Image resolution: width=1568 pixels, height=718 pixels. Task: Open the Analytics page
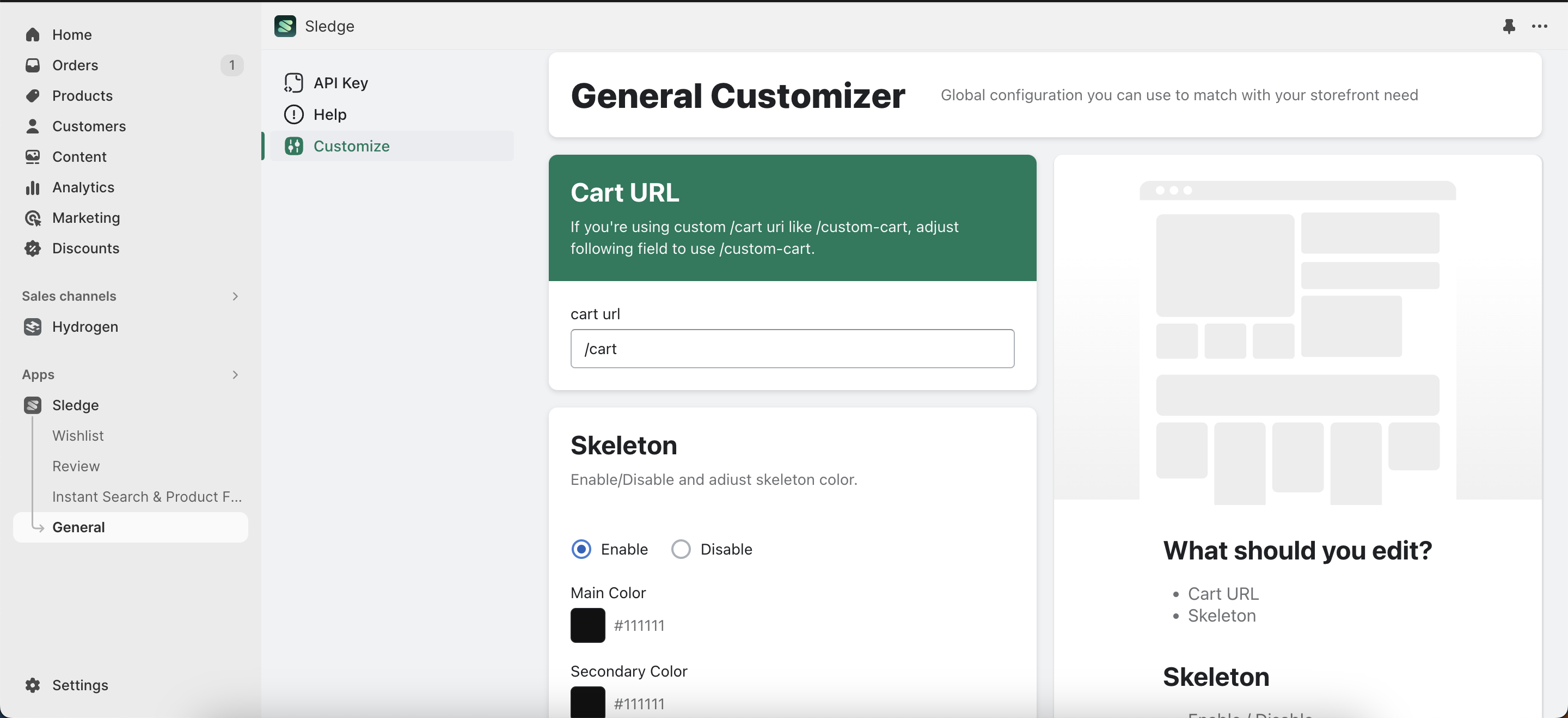click(x=83, y=187)
